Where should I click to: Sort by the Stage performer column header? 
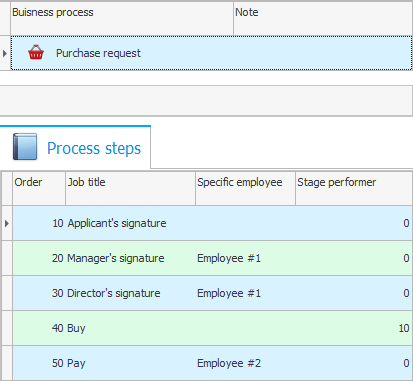[354, 188]
